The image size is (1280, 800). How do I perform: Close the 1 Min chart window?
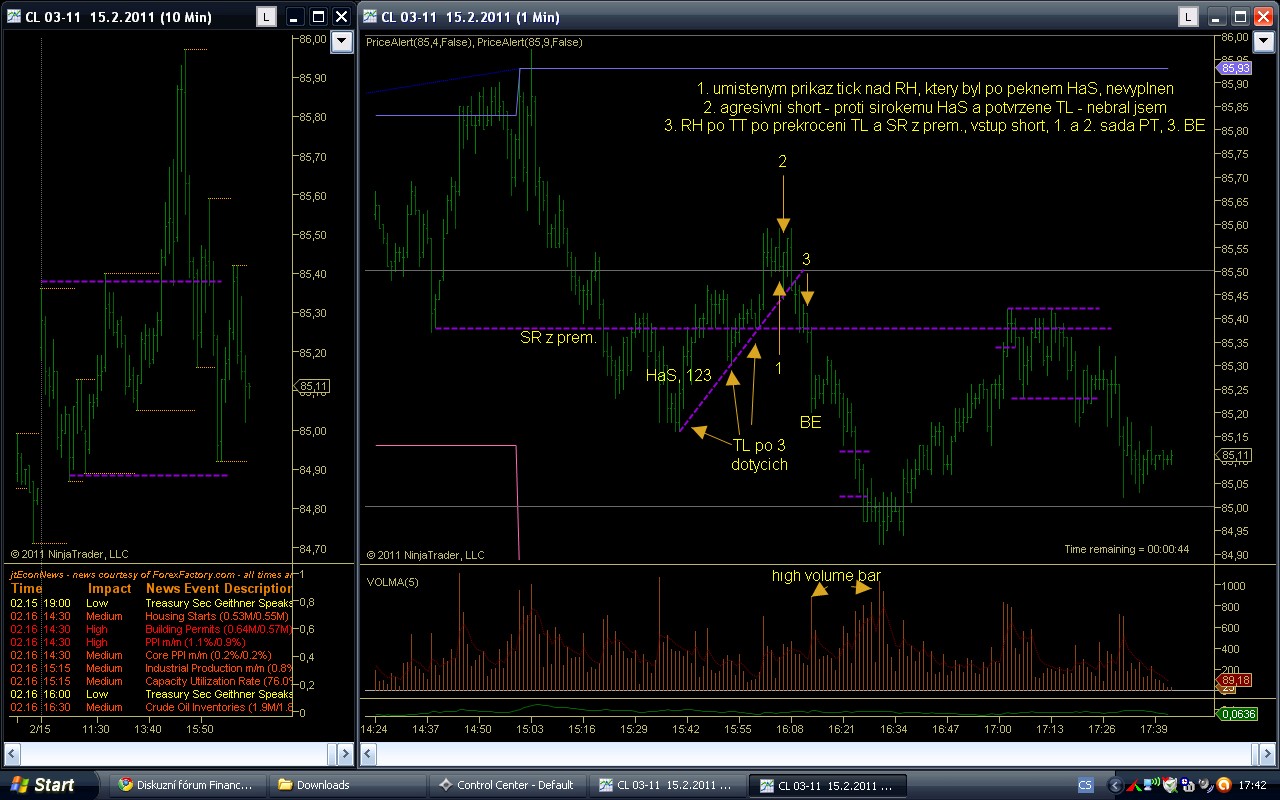tap(1264, 17)
